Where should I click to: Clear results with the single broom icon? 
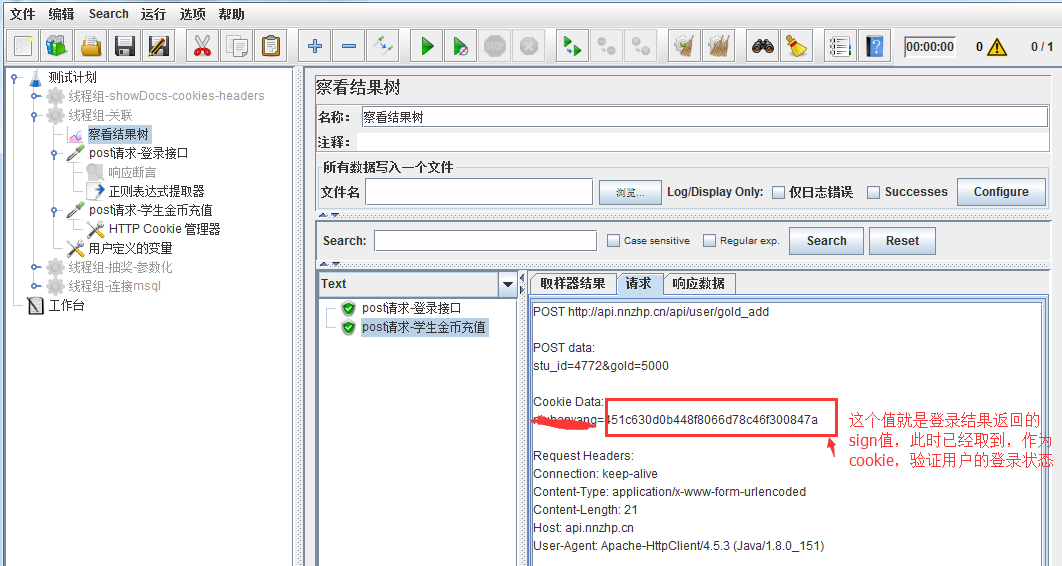coord(684,46)
